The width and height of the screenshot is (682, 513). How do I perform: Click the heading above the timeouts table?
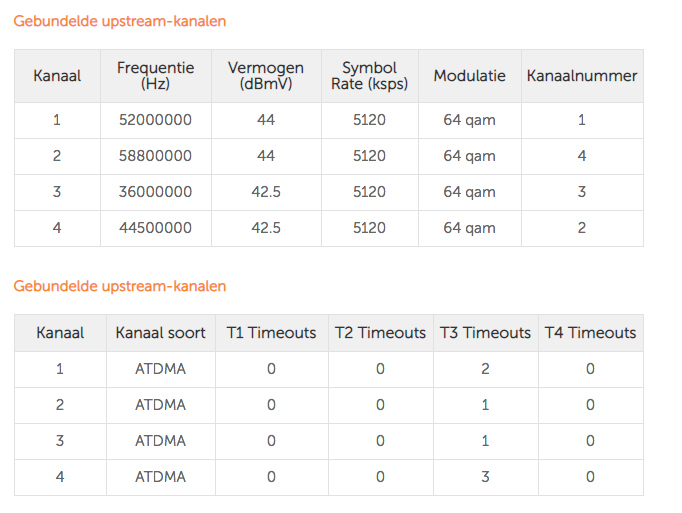(x=119, y=286)
